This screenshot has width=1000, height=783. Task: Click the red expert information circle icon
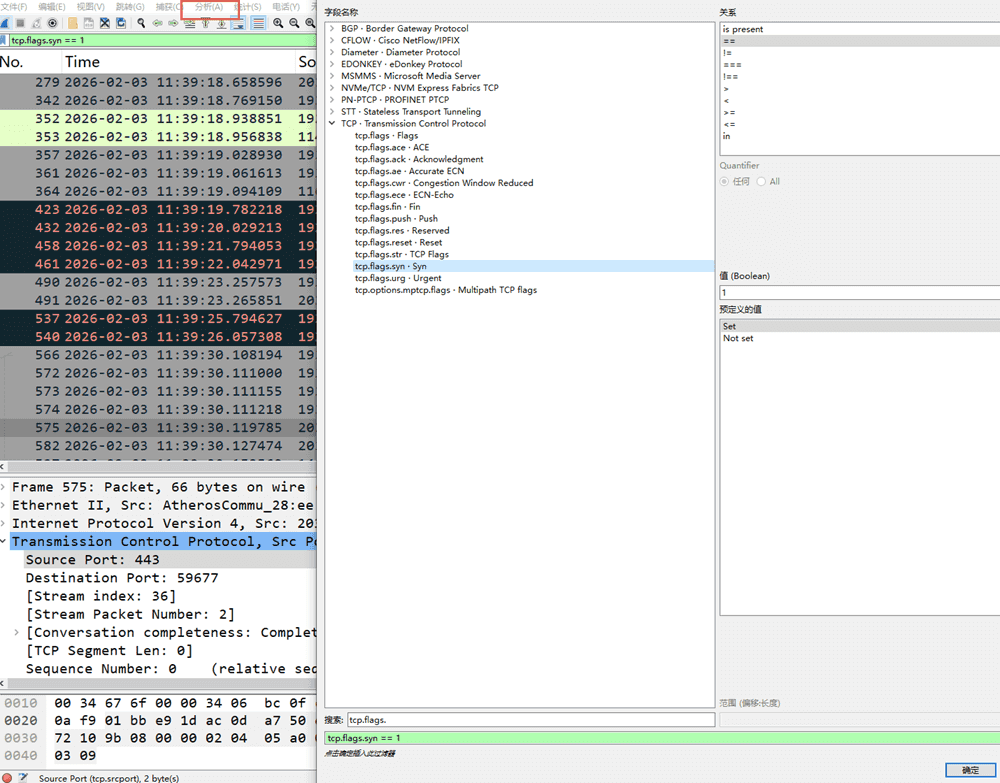[8, 777]
